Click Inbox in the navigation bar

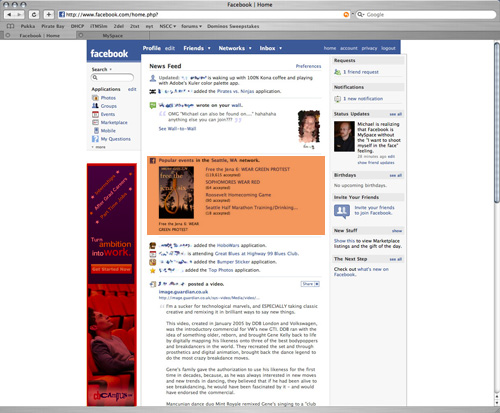click(267, 48)
